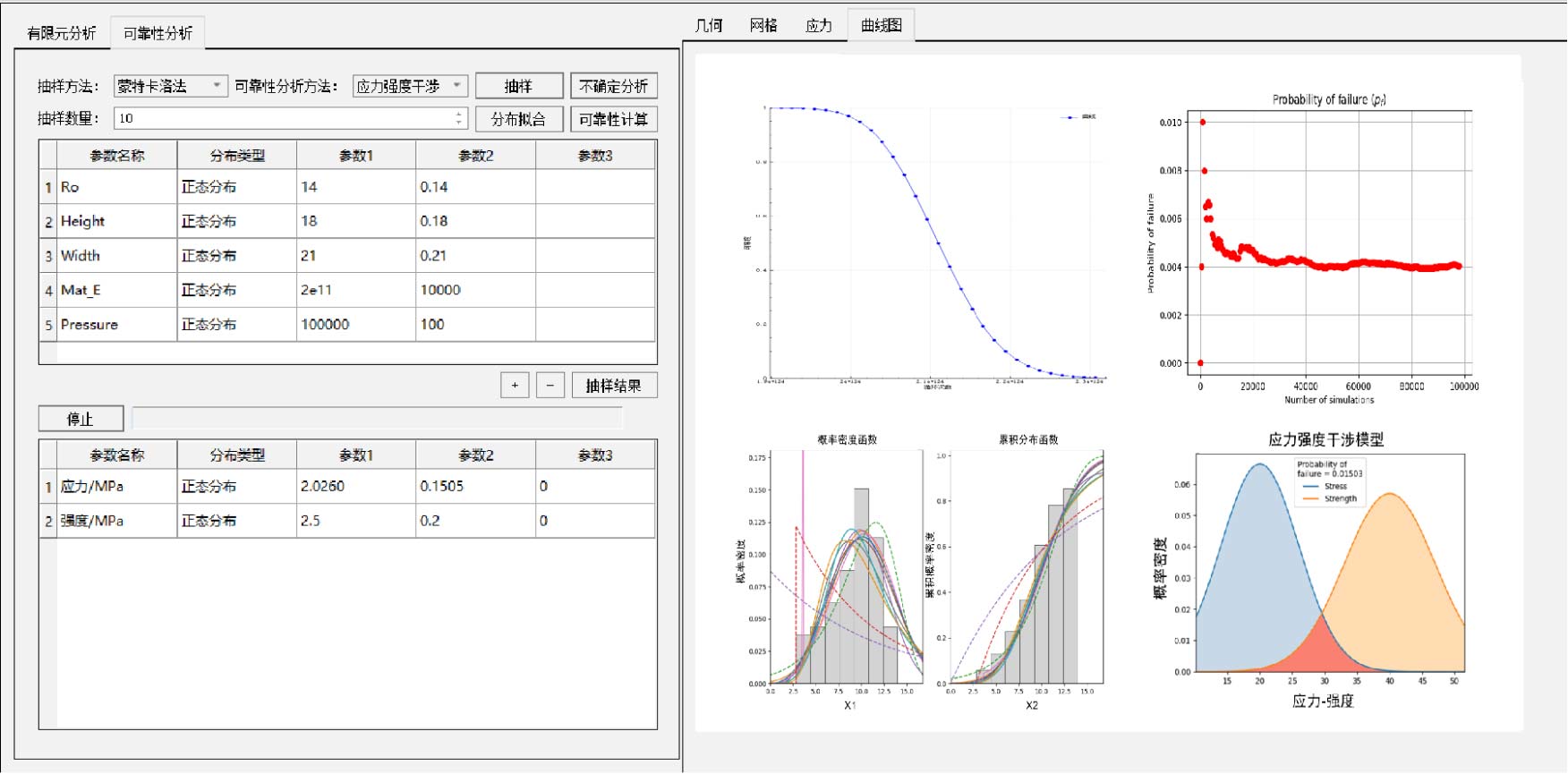
Task: Show 抽样结果
Action: click(x=613, y=386)
